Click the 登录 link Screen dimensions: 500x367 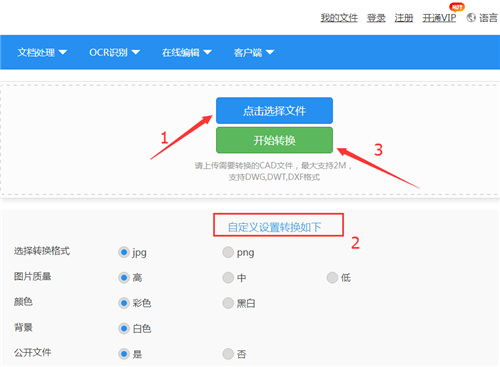click(376, 18)
